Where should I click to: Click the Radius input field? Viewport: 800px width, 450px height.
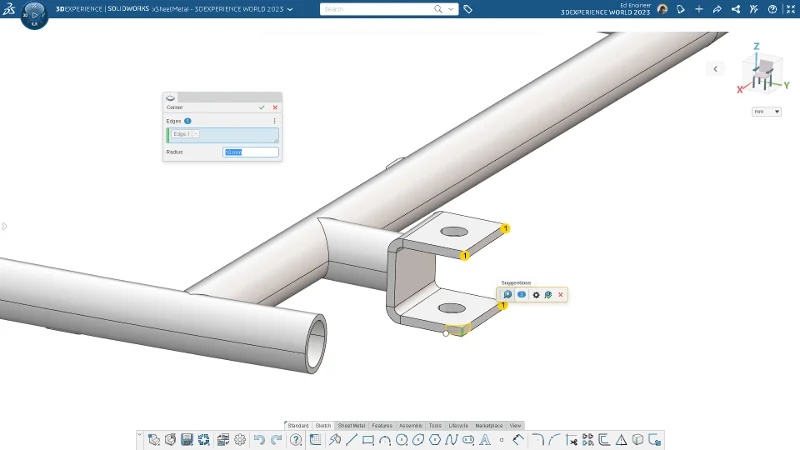click(250, 152)
